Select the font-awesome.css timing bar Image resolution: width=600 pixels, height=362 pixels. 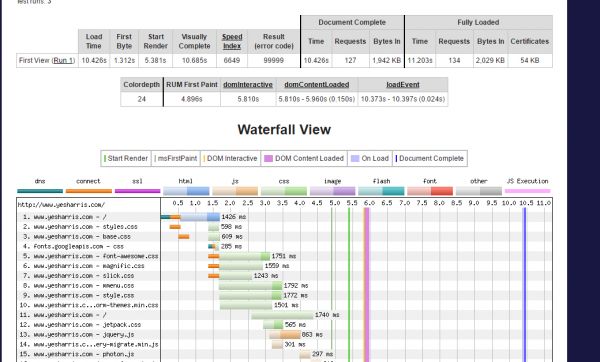tap(239, 256)
